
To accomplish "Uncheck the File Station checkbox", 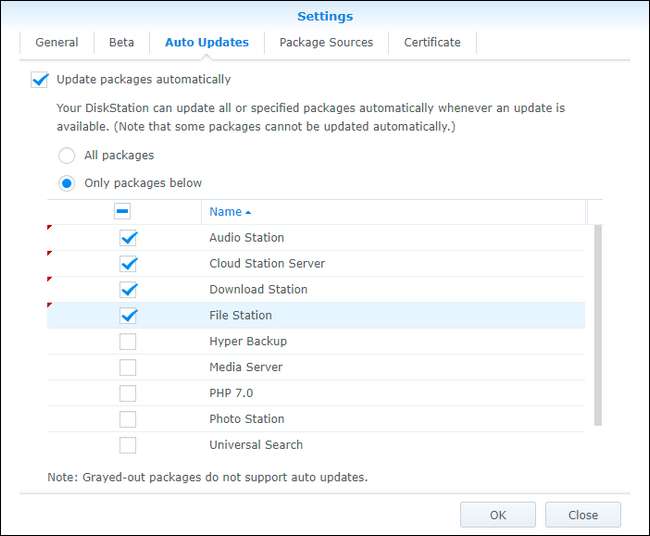I will point(128,316).
